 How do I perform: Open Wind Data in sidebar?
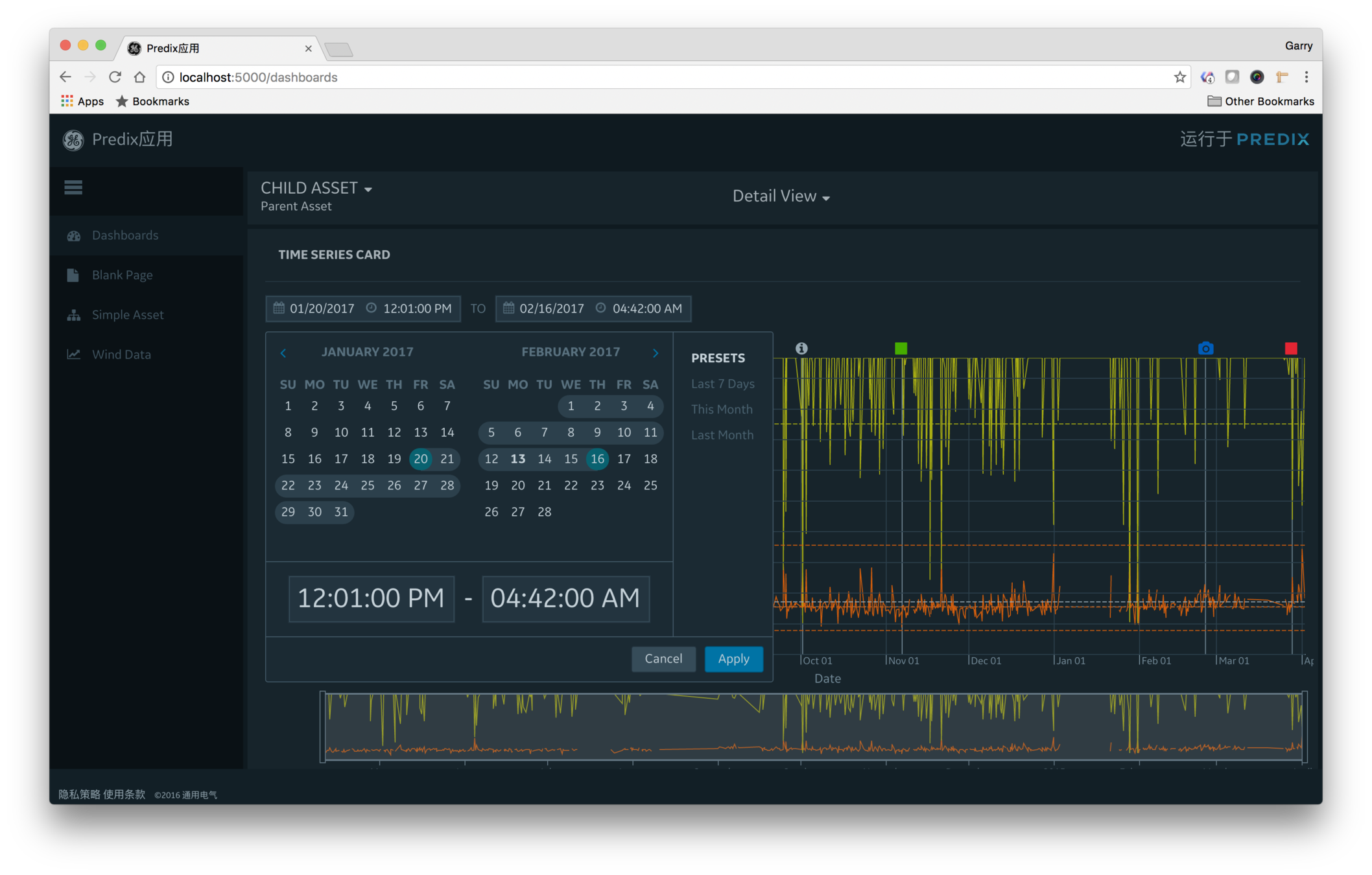(x=121, y=355)
